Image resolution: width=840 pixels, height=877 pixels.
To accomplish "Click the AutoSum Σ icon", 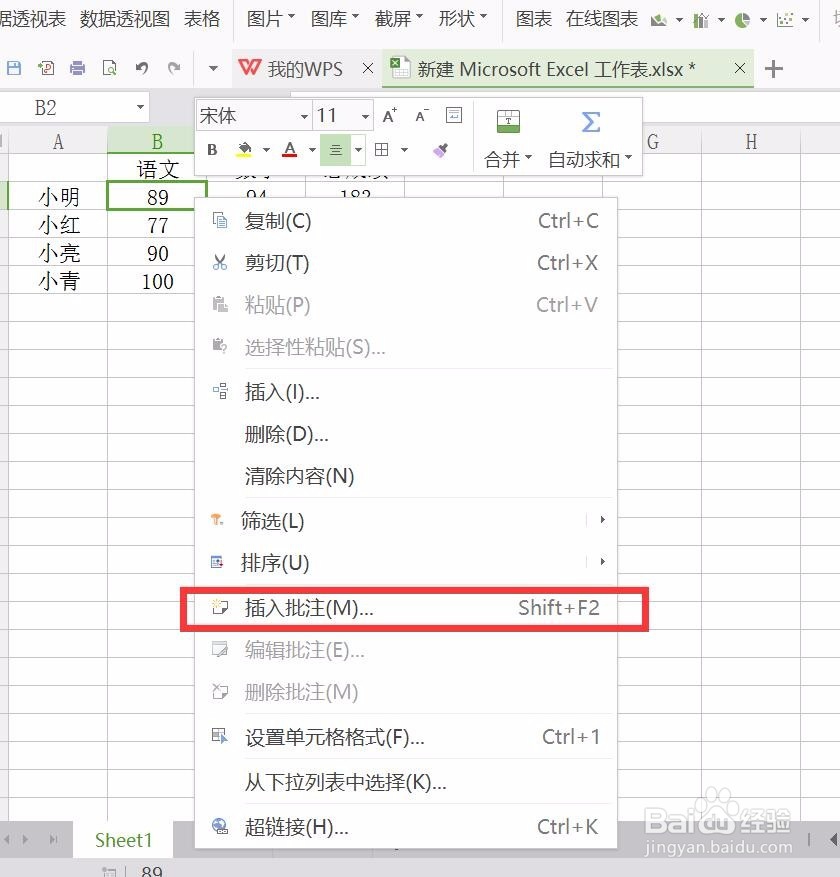I will tap(590, 120).
